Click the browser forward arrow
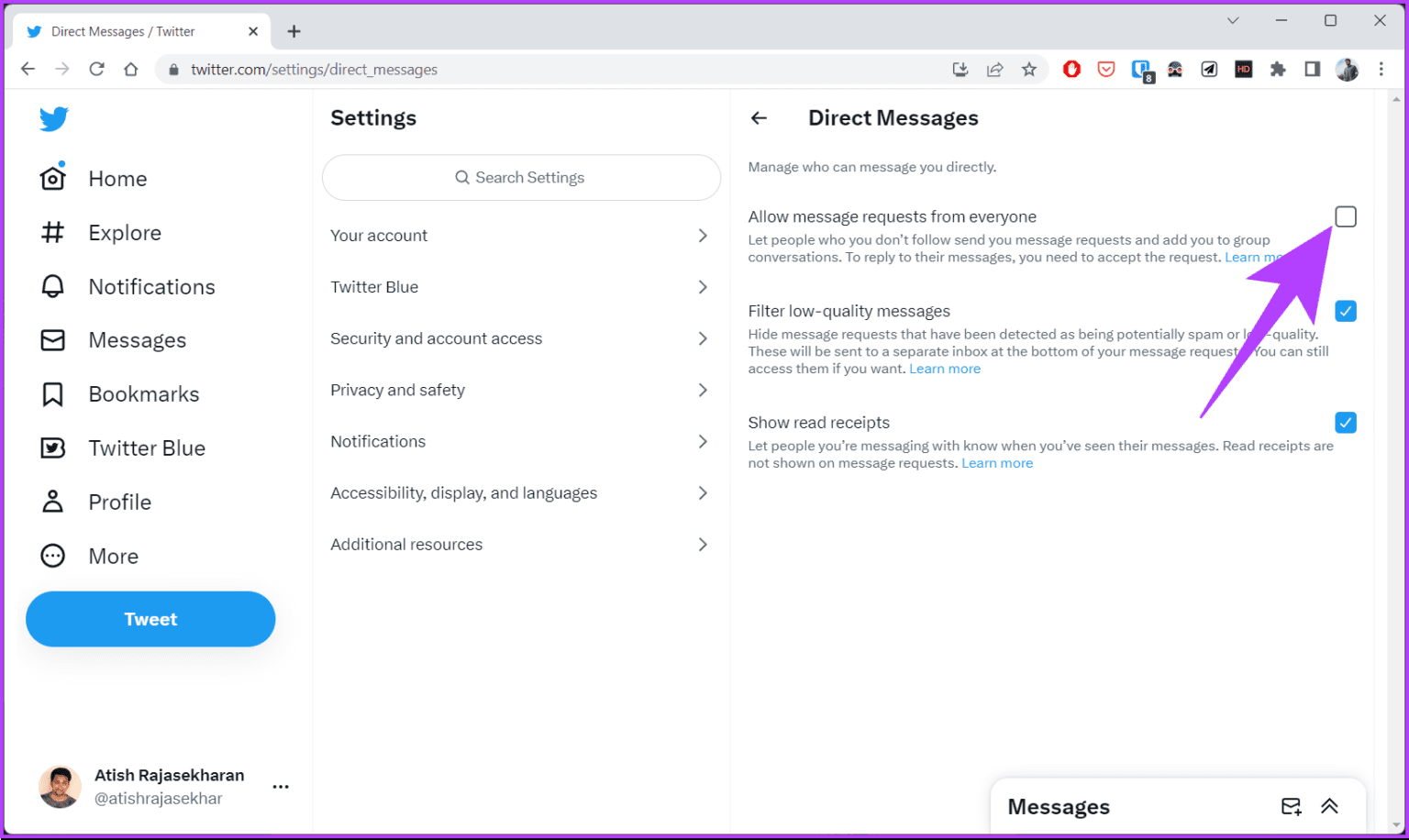This screenshot has height=840, width=1409. [x=62, y=69]
